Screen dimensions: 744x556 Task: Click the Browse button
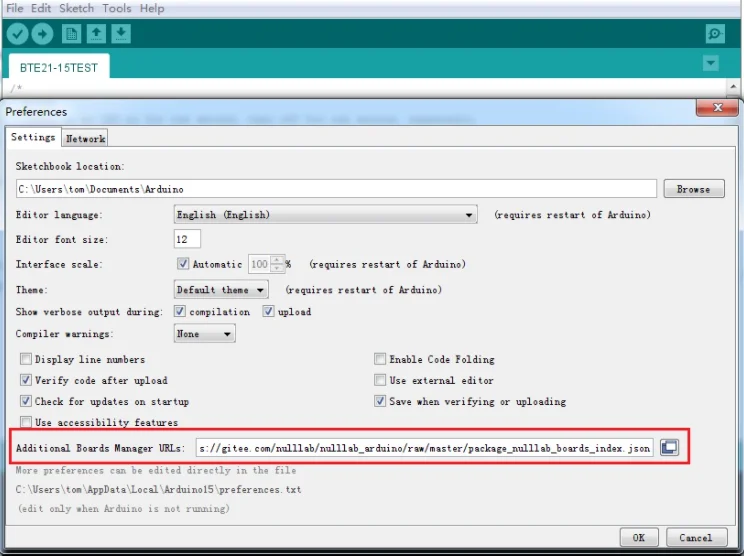(x=693, y=189)
